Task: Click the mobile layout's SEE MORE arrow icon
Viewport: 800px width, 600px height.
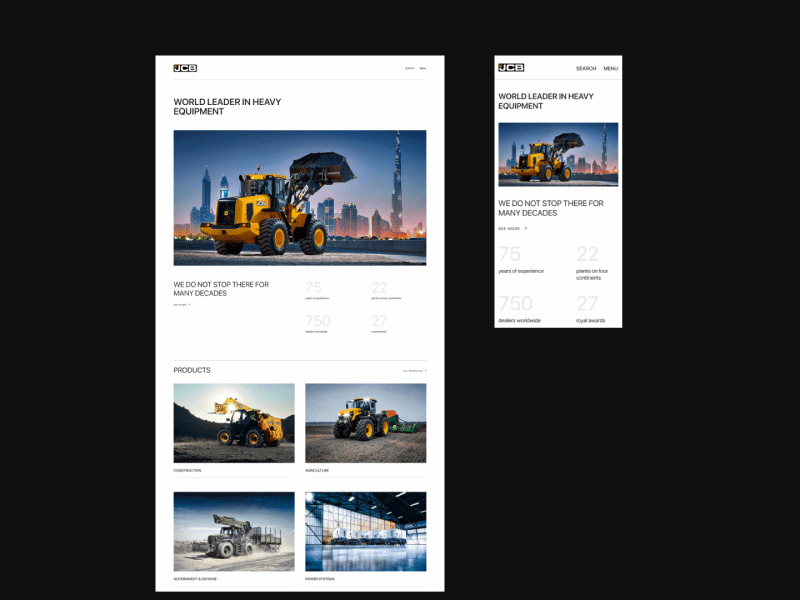Action: [525, 228]
